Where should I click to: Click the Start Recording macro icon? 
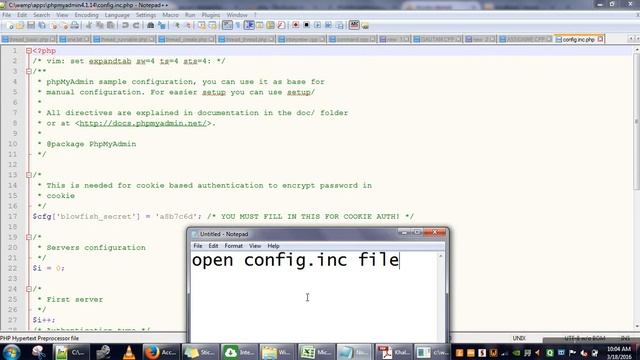click(x=296, y=25)
